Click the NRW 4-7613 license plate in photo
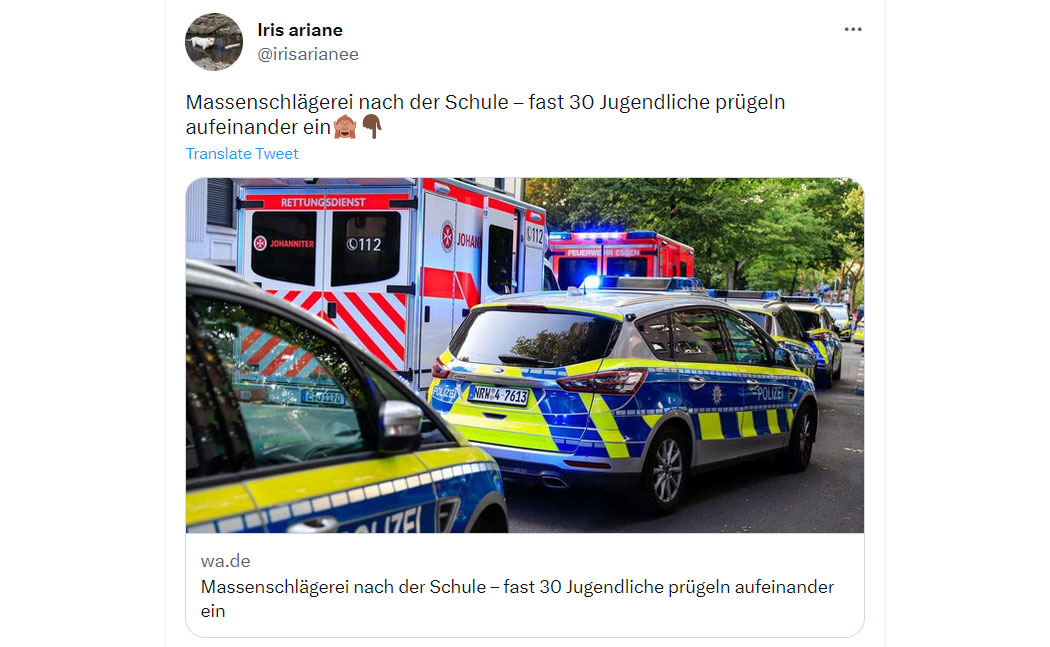 499,395
